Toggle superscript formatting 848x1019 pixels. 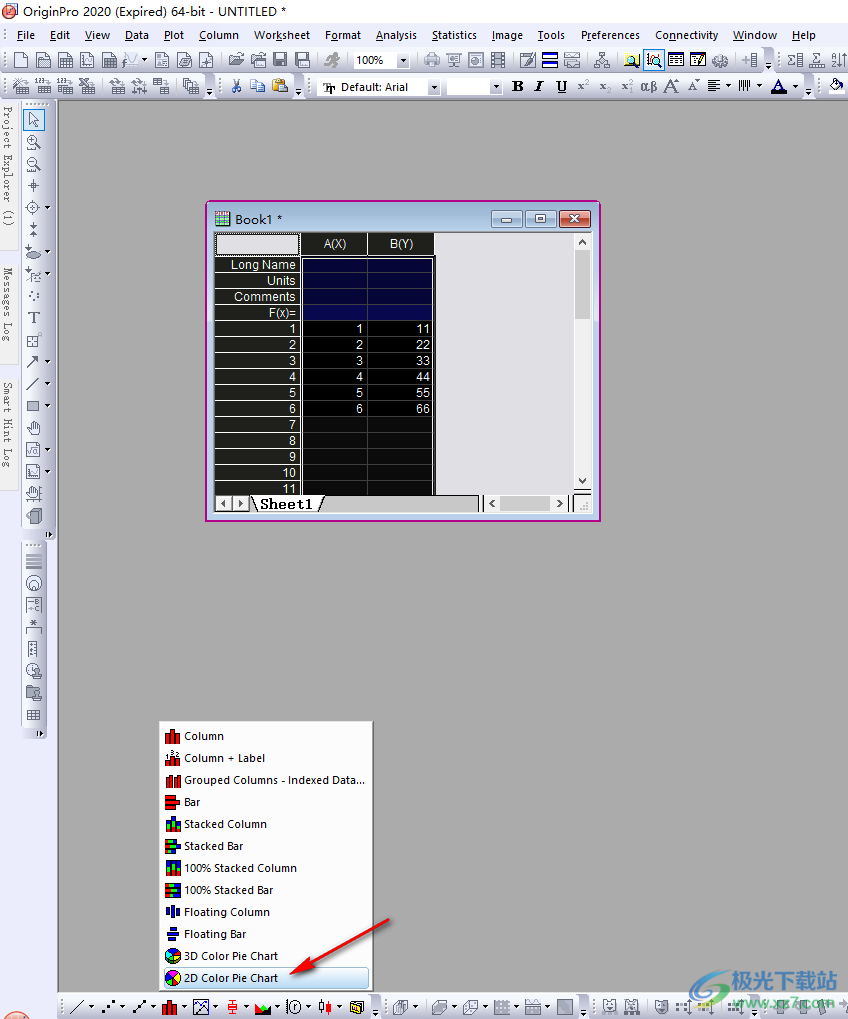(x=583, y=85)
